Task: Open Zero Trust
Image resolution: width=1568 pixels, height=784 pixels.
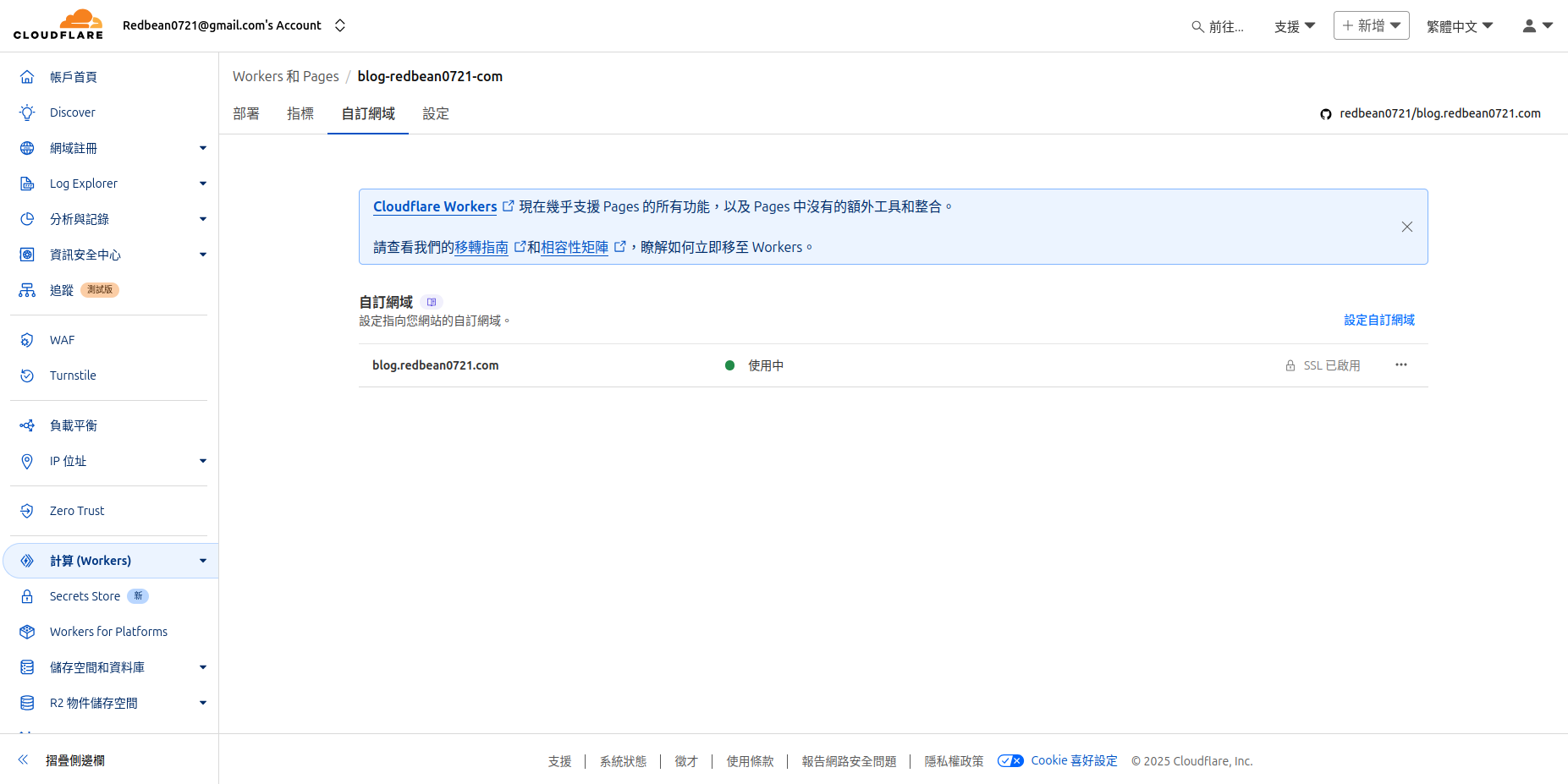Action: coord(76,510)
